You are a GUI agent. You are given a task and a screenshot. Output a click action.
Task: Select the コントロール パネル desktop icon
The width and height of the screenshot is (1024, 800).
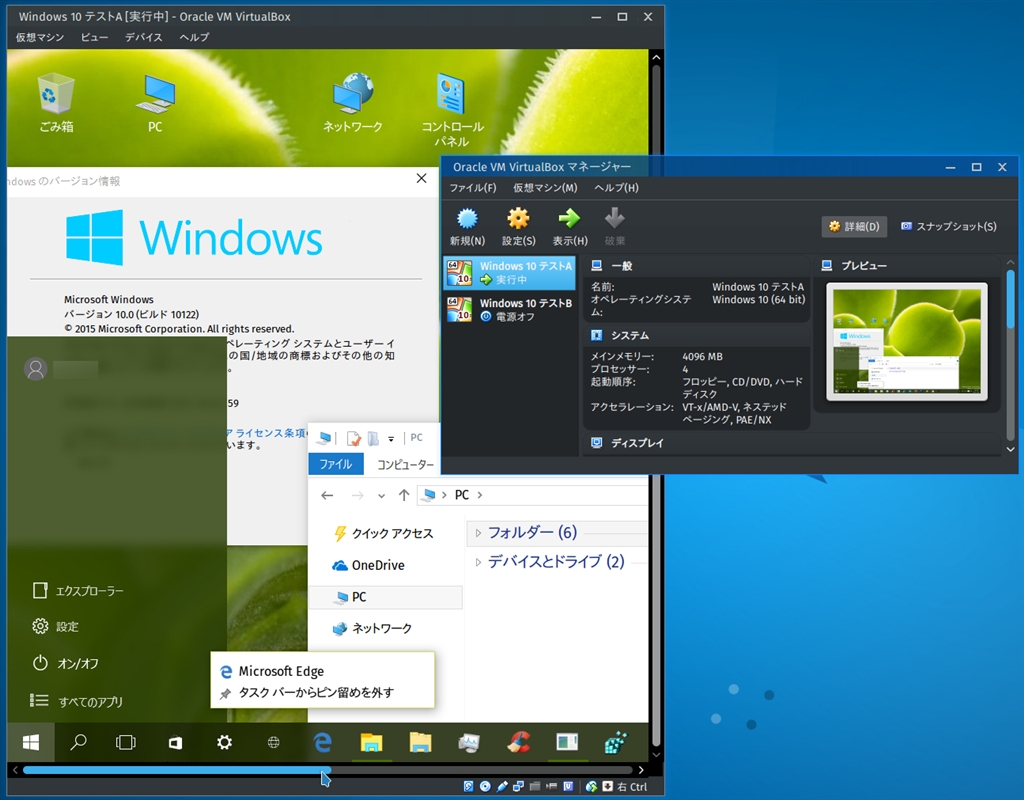(452, 110)
